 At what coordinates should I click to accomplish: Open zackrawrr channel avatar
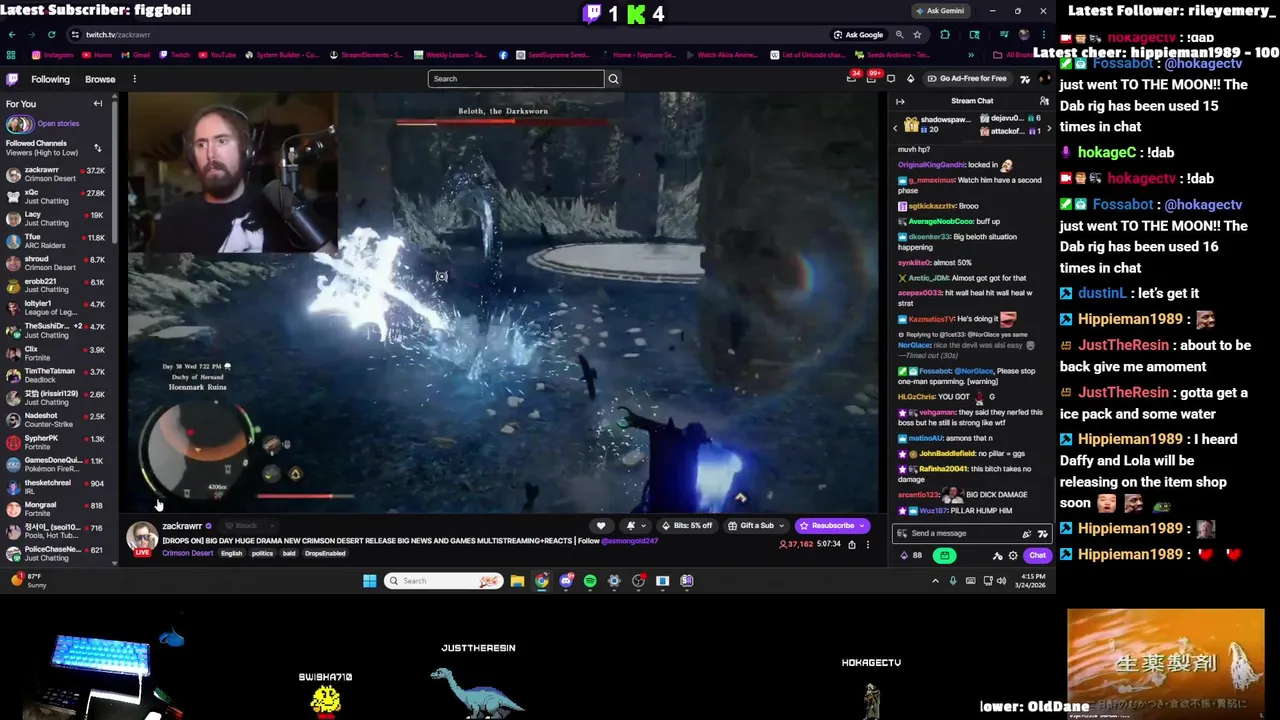142,537
